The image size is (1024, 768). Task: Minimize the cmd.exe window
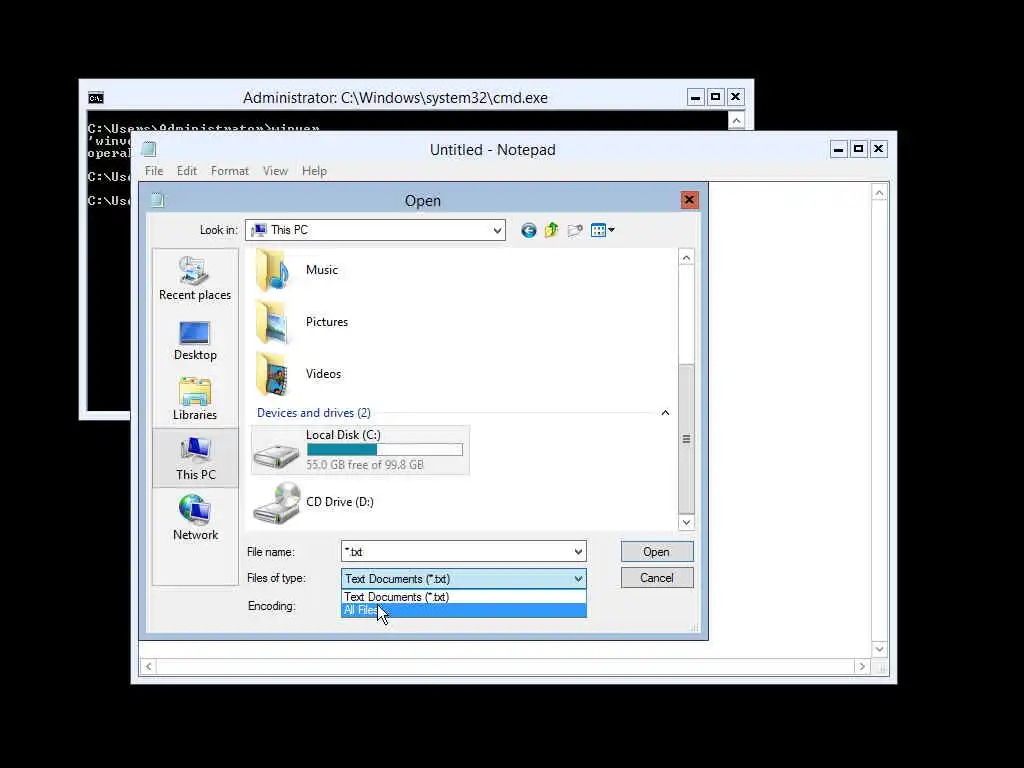pos(696,98)
